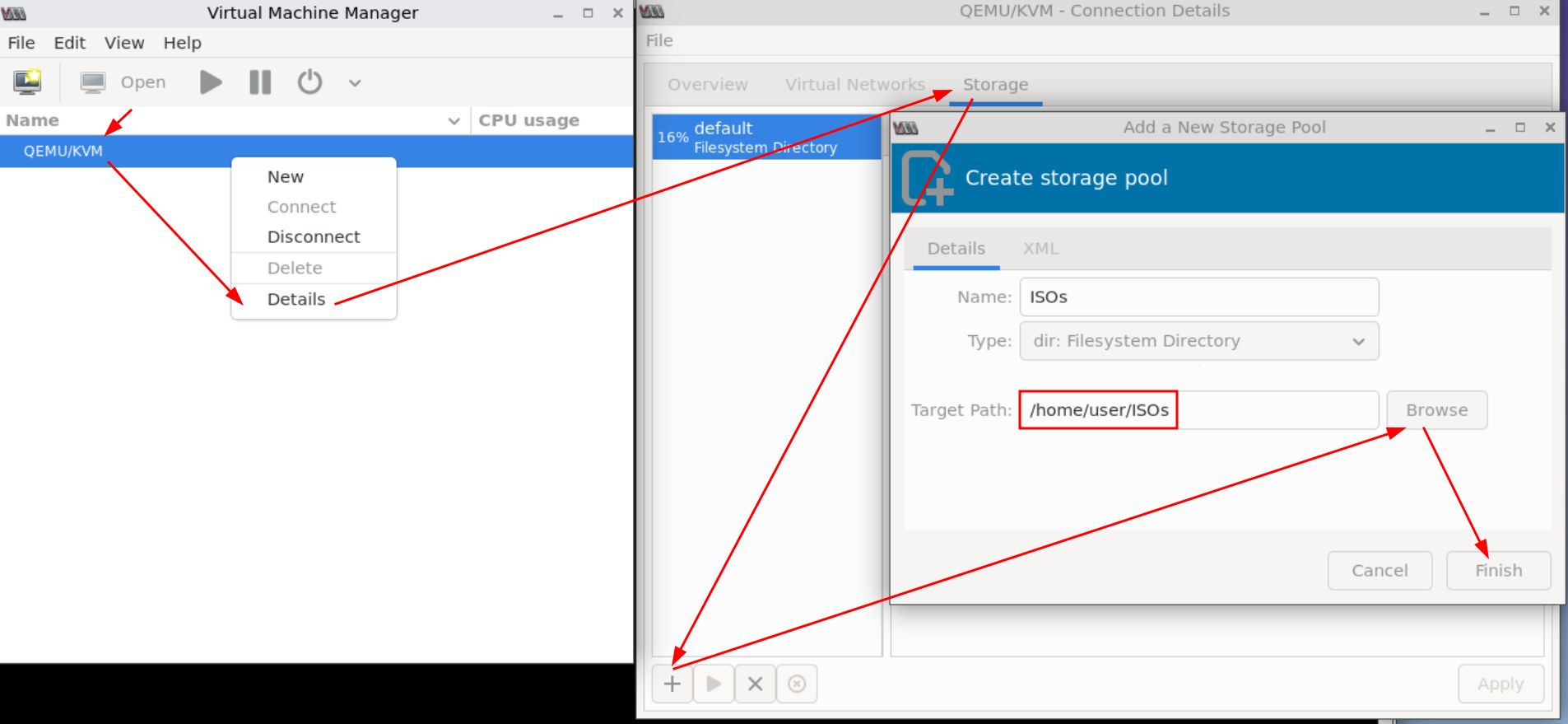The image size is (1568, 724).
Task: Open File menu in Connection Details window
Action: tap(659, 40)
